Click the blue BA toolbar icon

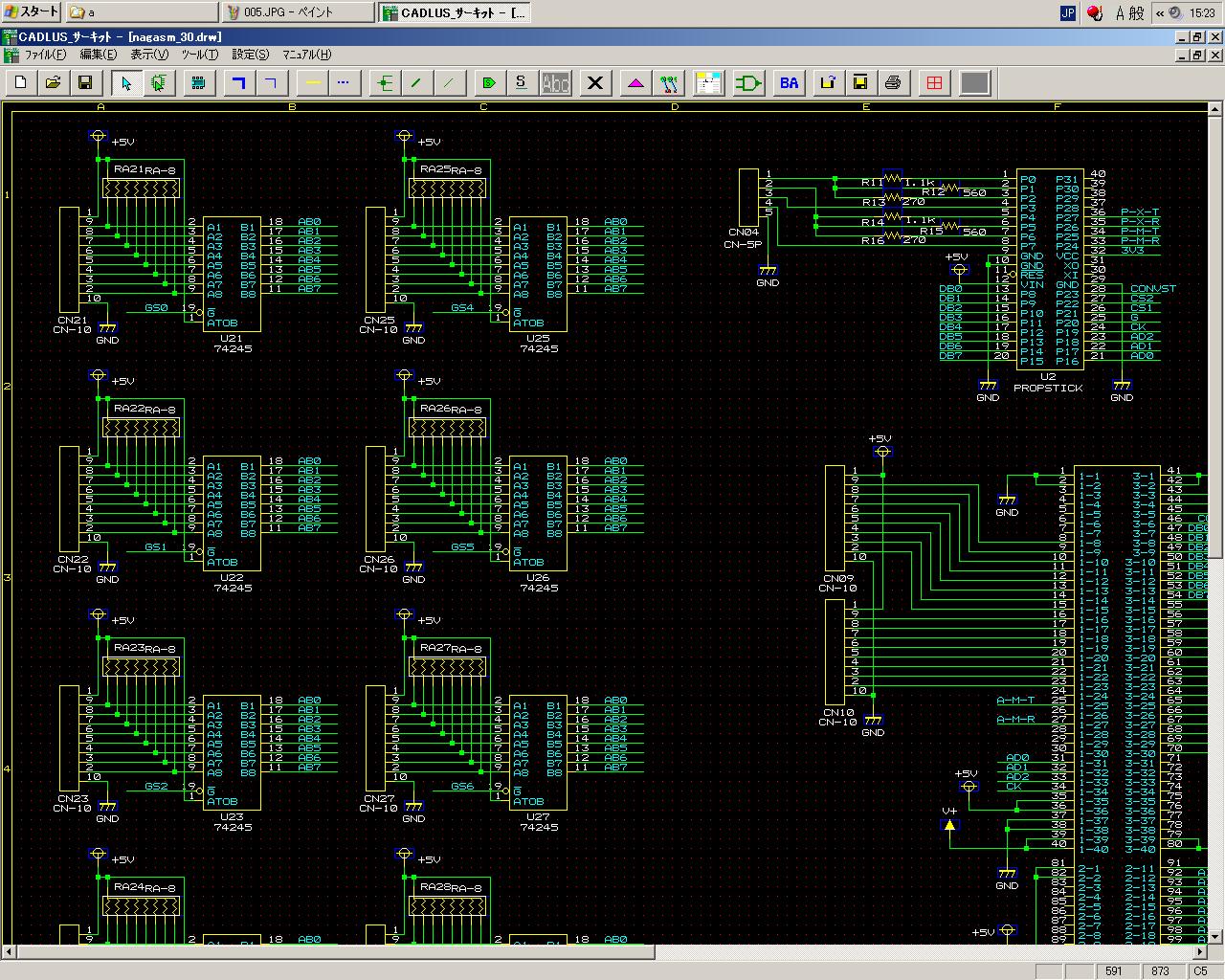click(789, 83)
